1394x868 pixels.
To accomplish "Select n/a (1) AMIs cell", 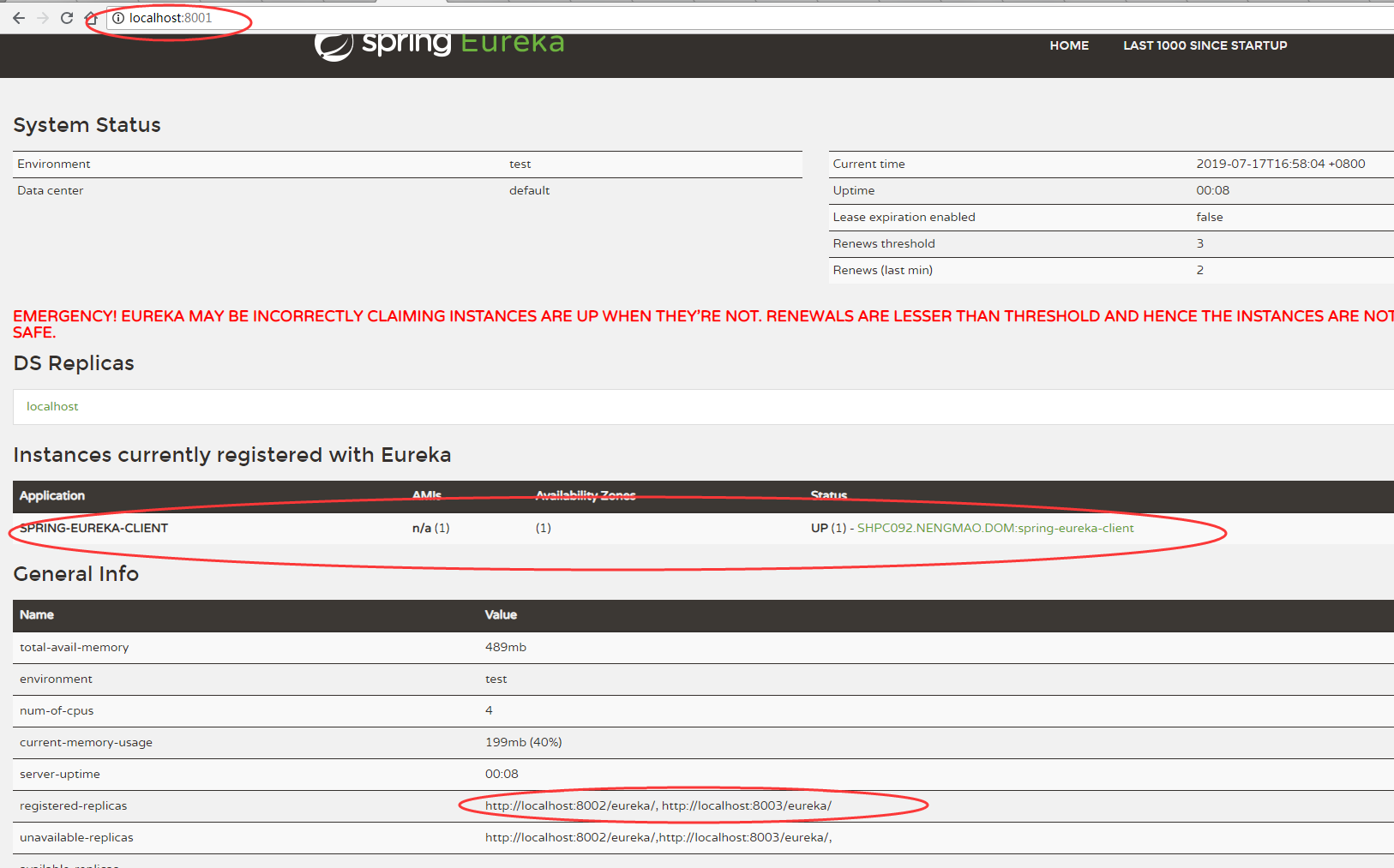I will click(430, 528).
